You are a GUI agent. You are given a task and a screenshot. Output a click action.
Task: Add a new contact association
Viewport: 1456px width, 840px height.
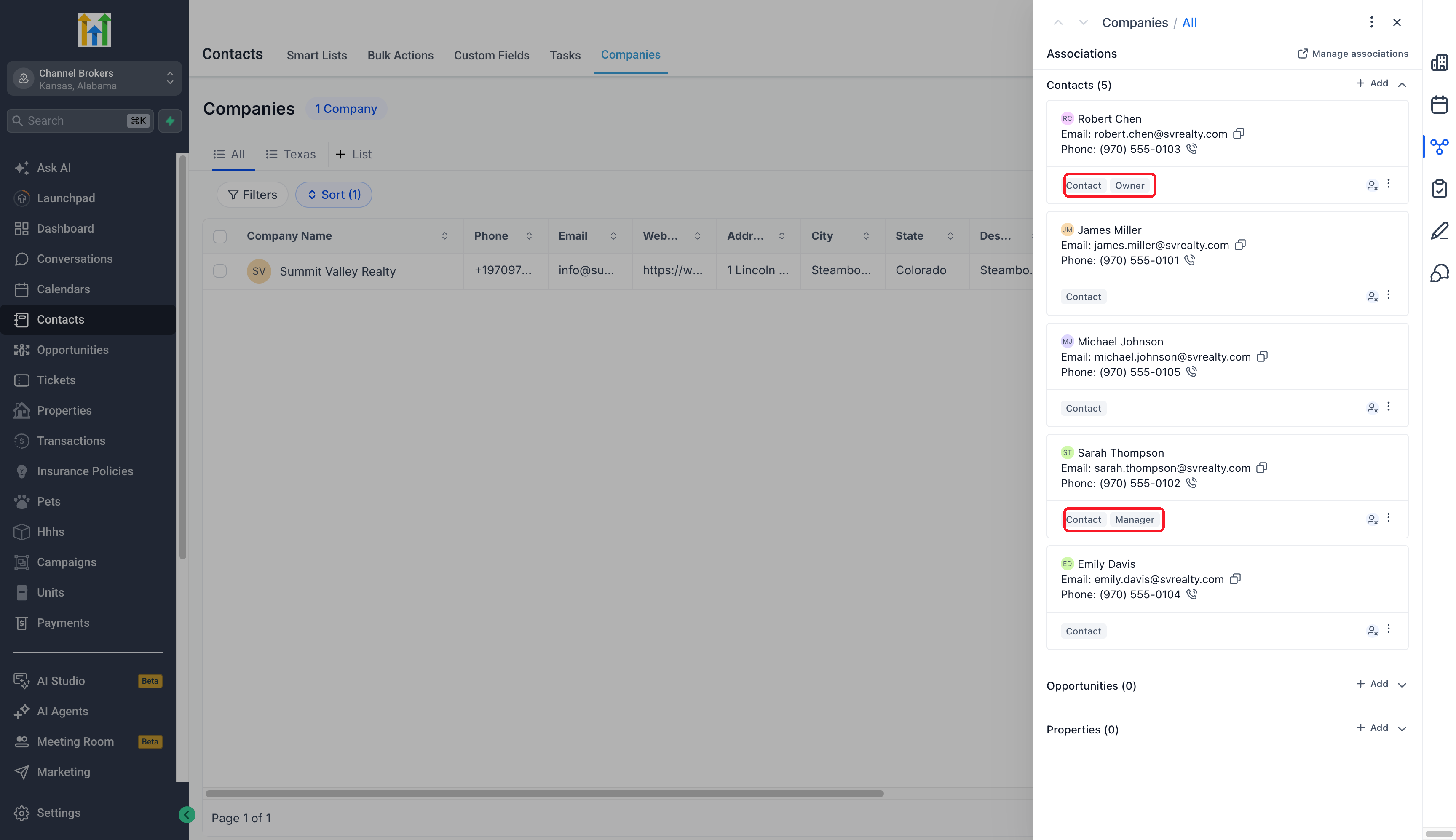pos(1372,83)
